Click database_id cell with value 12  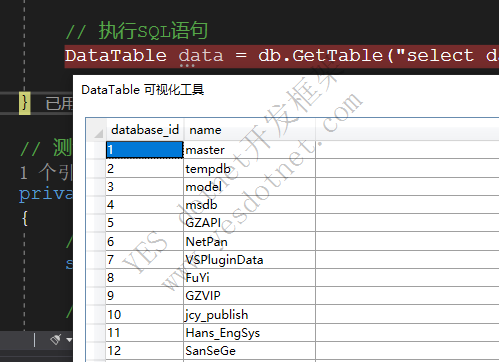point(145,351)
